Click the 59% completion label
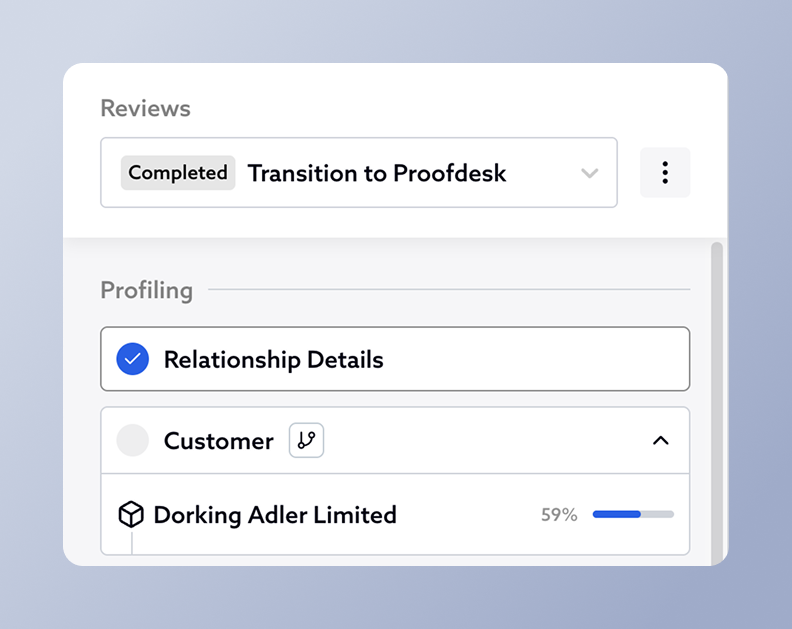Viewport: 792px width, 629px height. (x=559, y=515)
